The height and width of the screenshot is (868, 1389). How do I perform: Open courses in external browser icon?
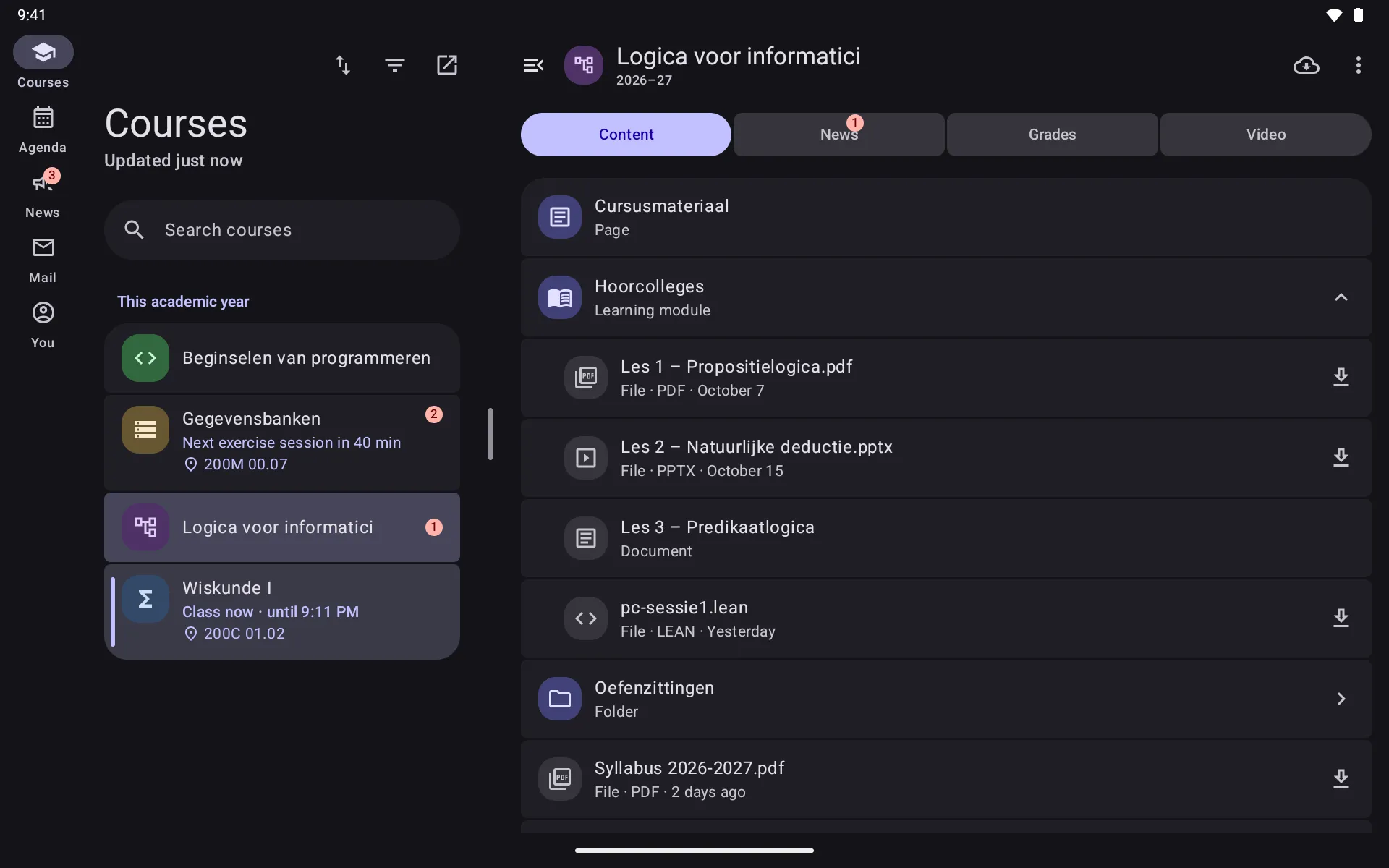[447, 65]
